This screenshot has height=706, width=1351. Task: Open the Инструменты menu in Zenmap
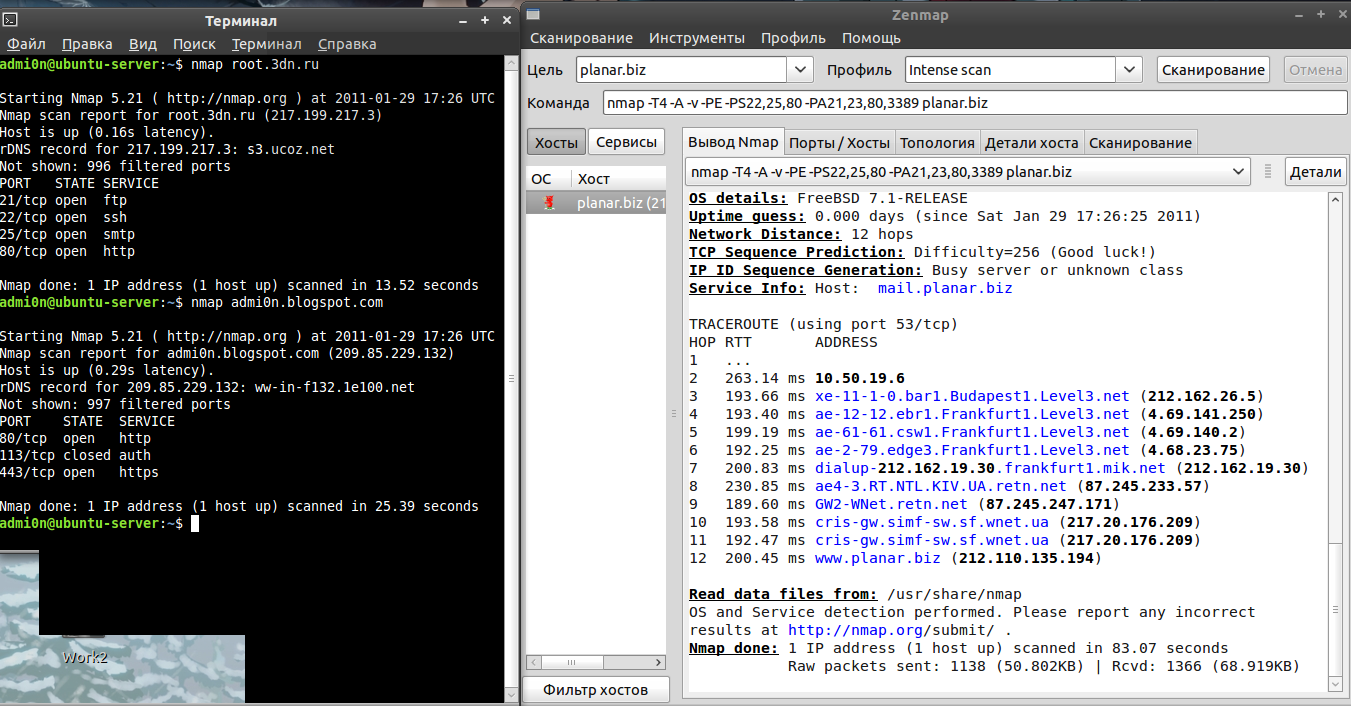click(697, 38)
